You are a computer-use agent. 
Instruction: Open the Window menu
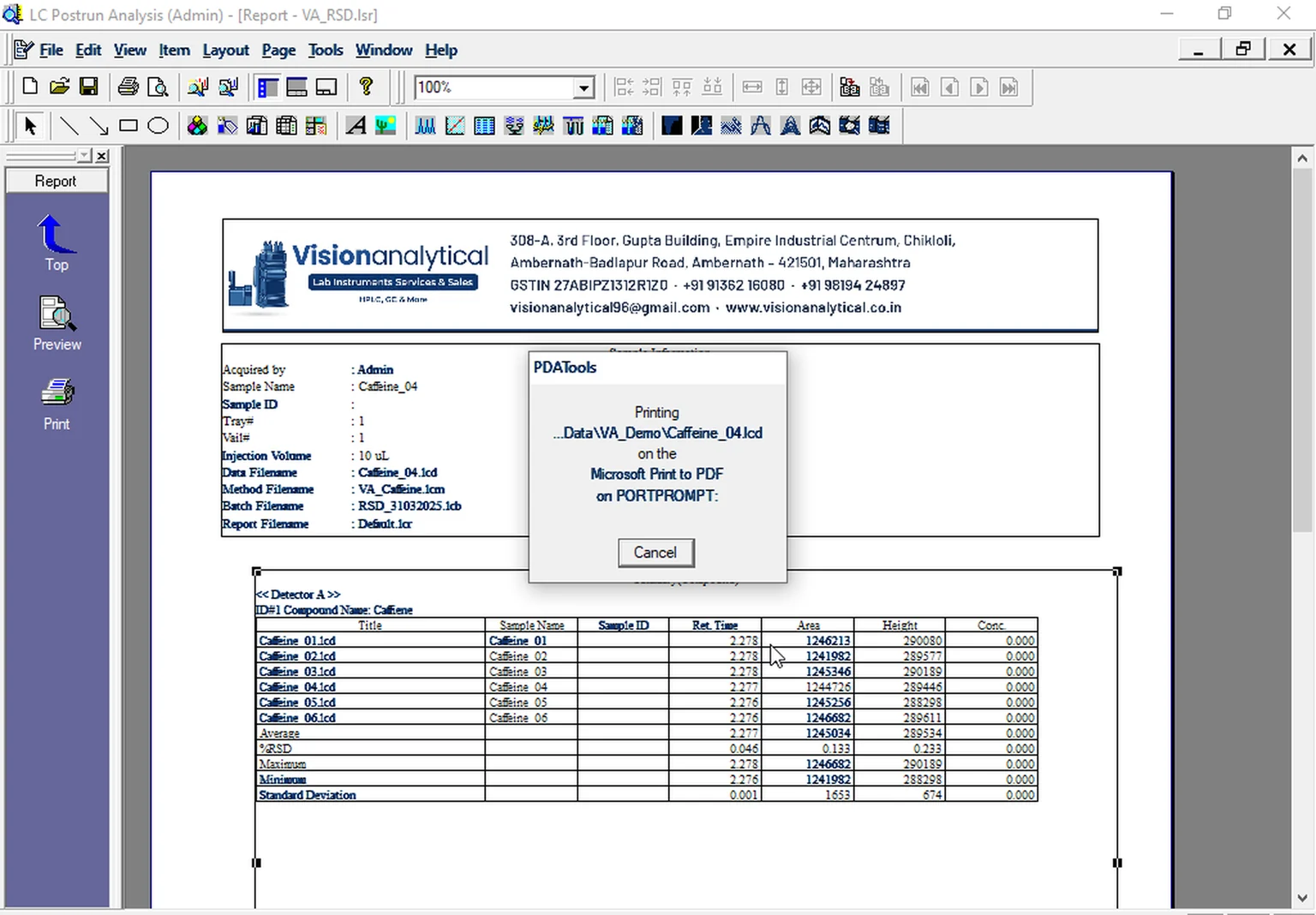tap(384, 50)
